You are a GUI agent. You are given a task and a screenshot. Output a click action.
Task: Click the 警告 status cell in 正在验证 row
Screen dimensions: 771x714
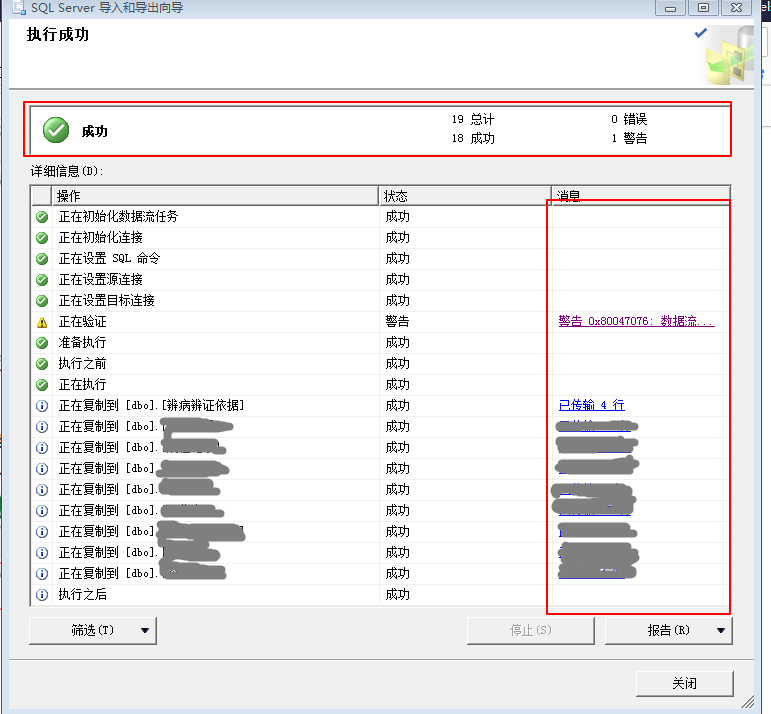397,322
